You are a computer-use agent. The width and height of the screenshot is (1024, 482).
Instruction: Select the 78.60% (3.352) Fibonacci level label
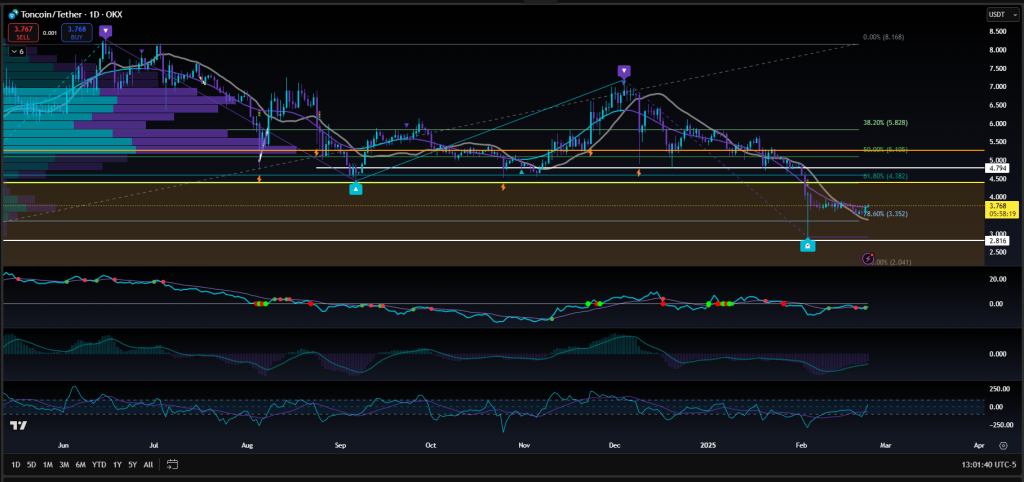pos(886,214)
